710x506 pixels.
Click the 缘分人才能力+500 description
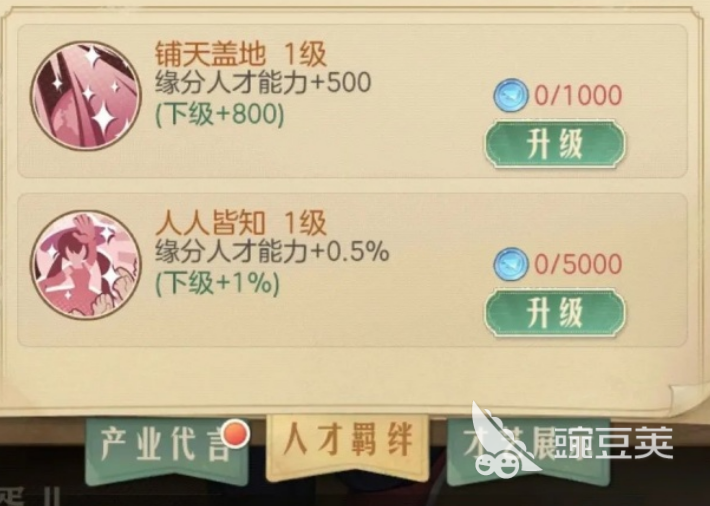click(263, 83)
